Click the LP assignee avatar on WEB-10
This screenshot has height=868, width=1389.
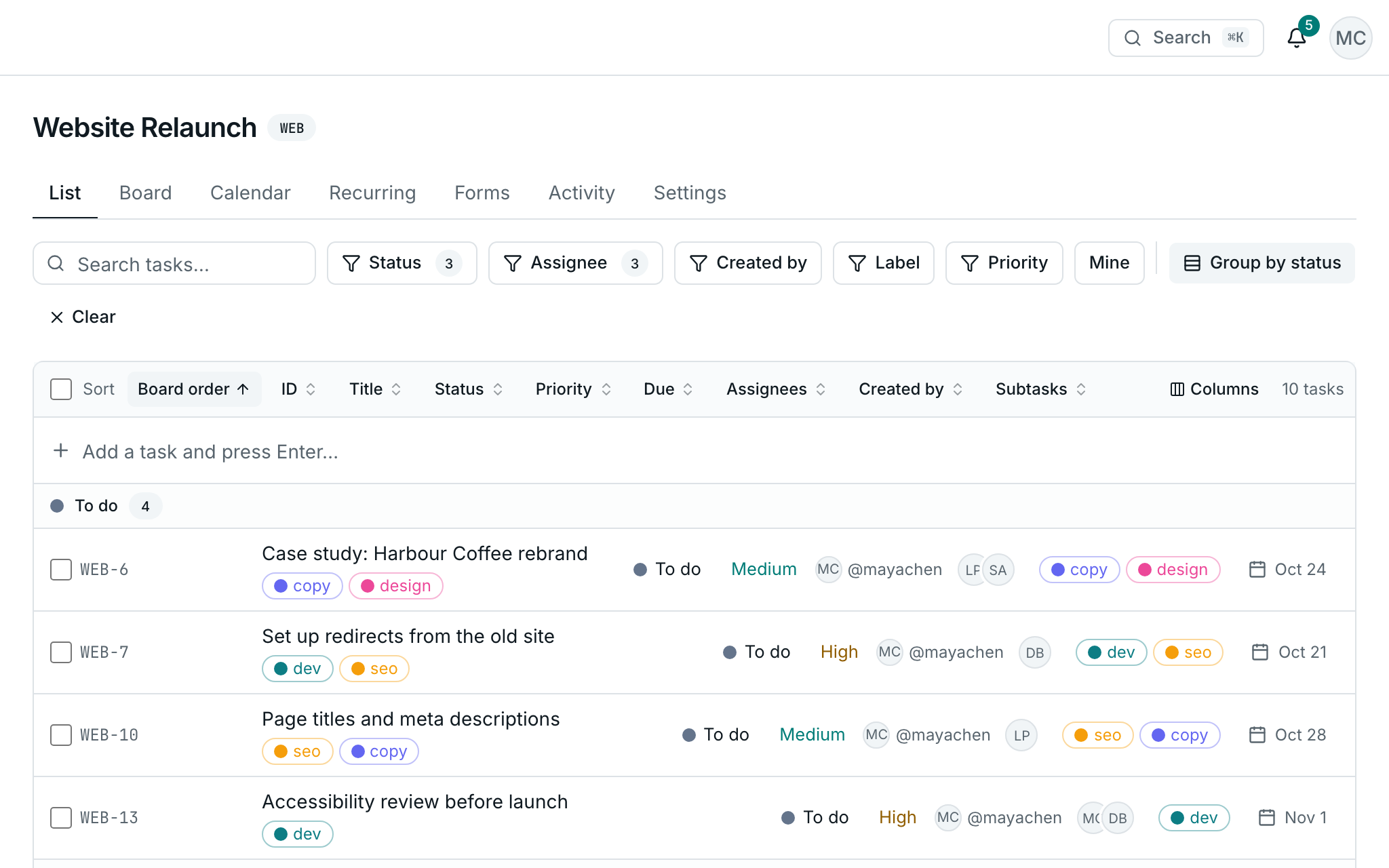tap(1021, 735)
